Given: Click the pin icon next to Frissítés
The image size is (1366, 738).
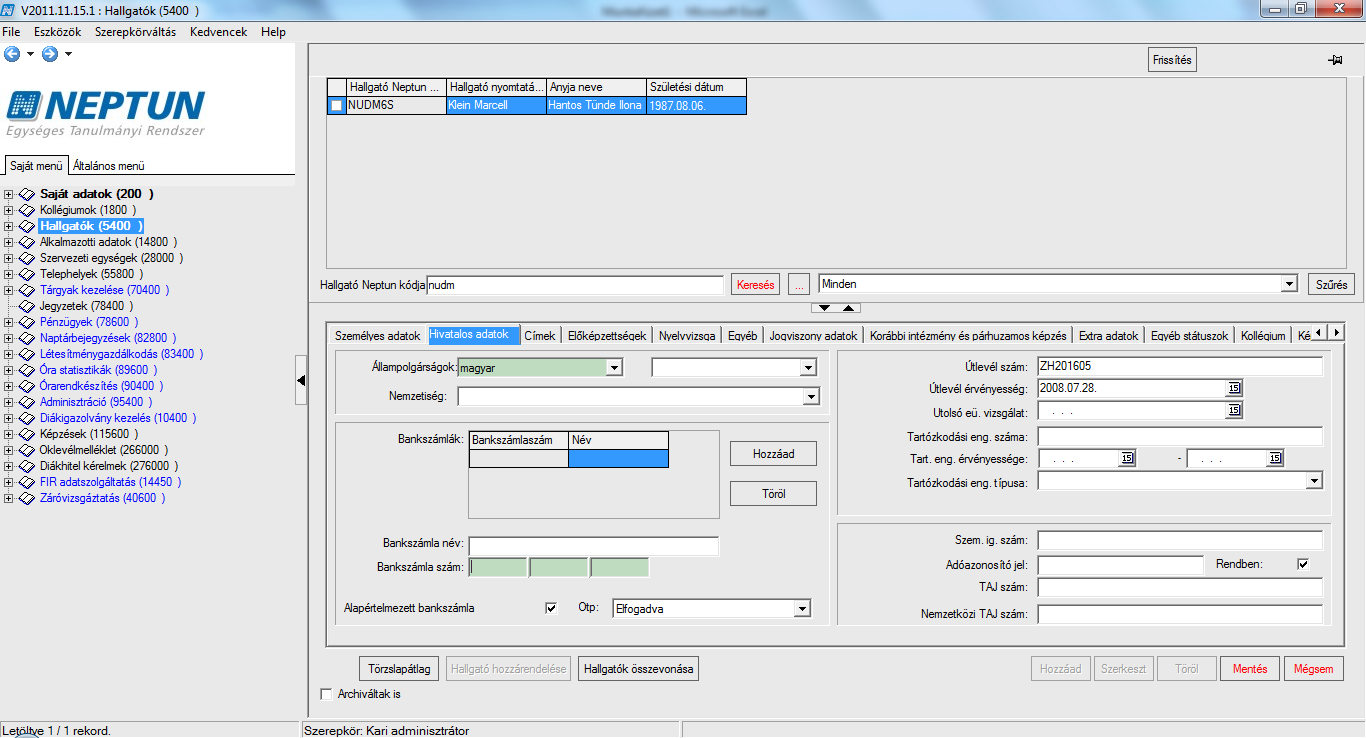Looking at the screenshot, I should point(1334,60).
